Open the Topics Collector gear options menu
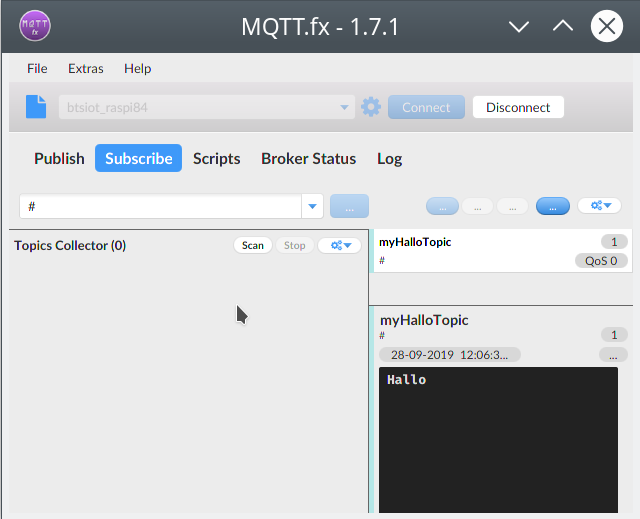Image resolution: width=640 pixels, height=519 pixels. click(340, 245)
